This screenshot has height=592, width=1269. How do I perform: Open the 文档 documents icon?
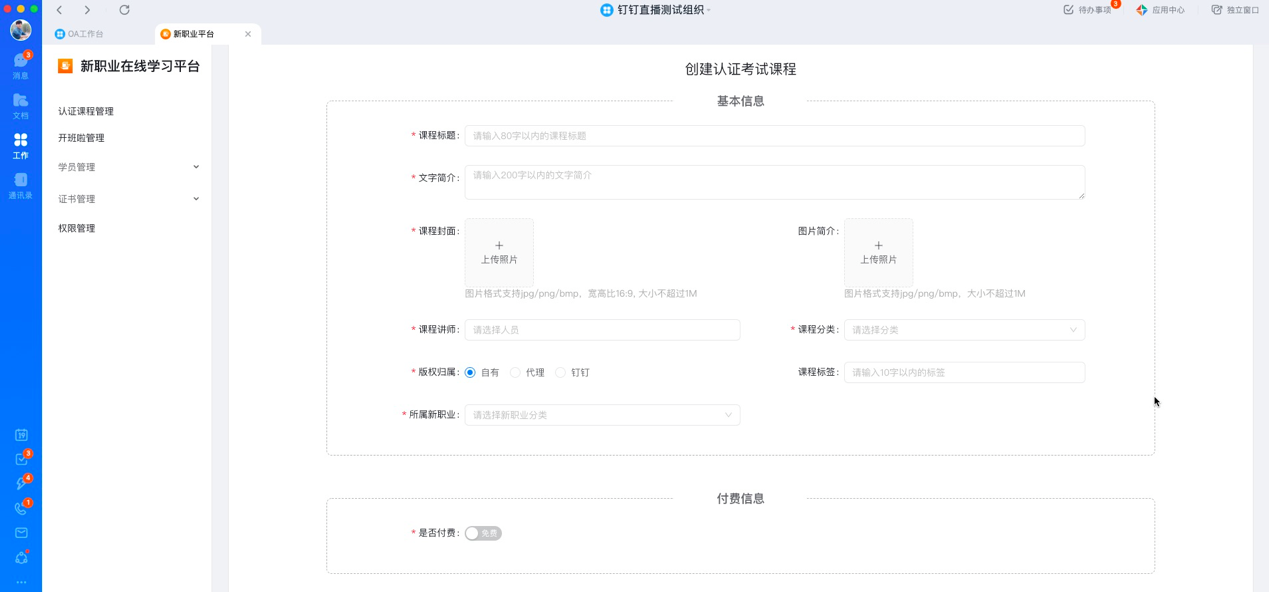(x=20, y=105)
